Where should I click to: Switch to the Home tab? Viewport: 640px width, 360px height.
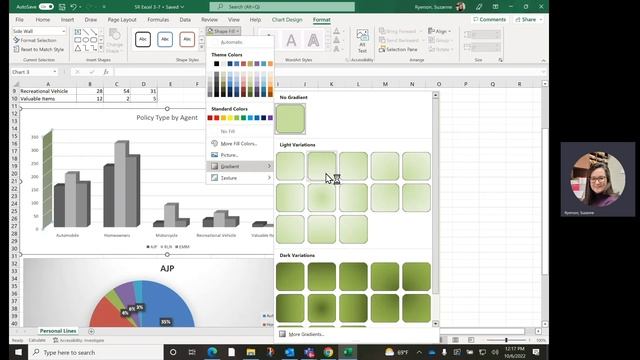(x=42, y=20)
